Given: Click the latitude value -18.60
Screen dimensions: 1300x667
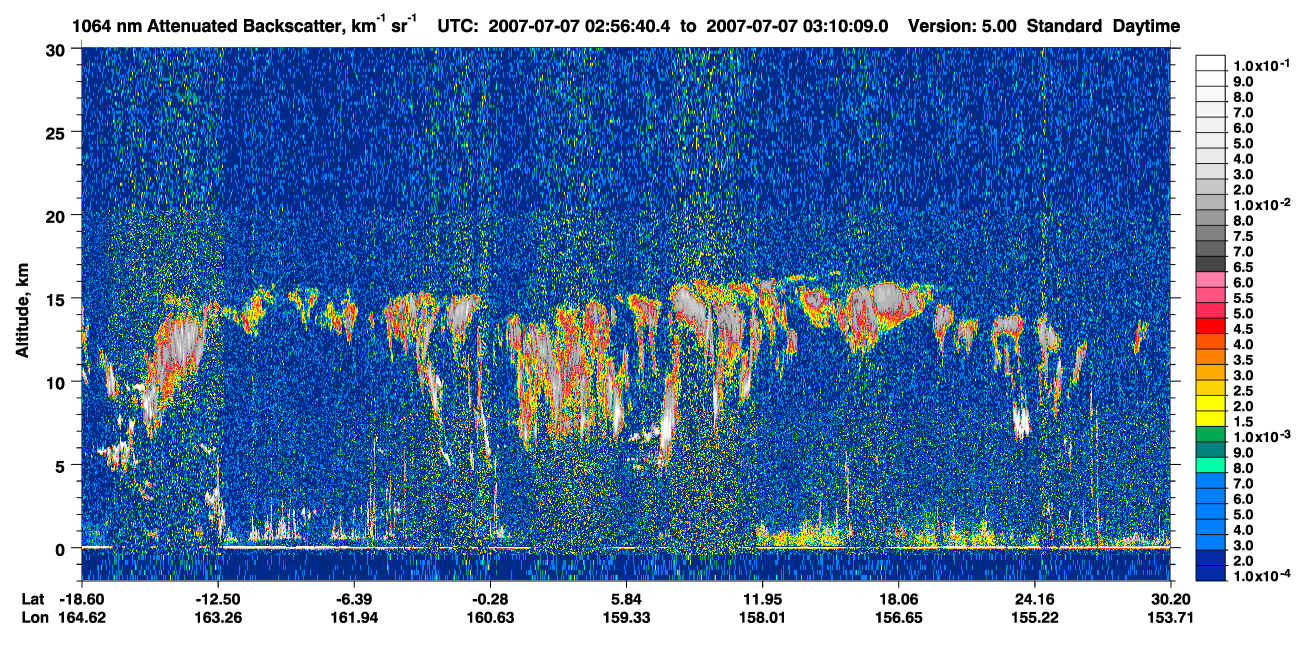Looking at the screenshot, I should click(x=82, y=599).
